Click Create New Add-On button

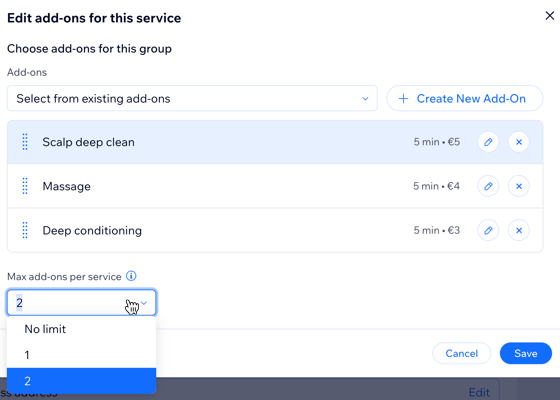(x=465, y=98)
